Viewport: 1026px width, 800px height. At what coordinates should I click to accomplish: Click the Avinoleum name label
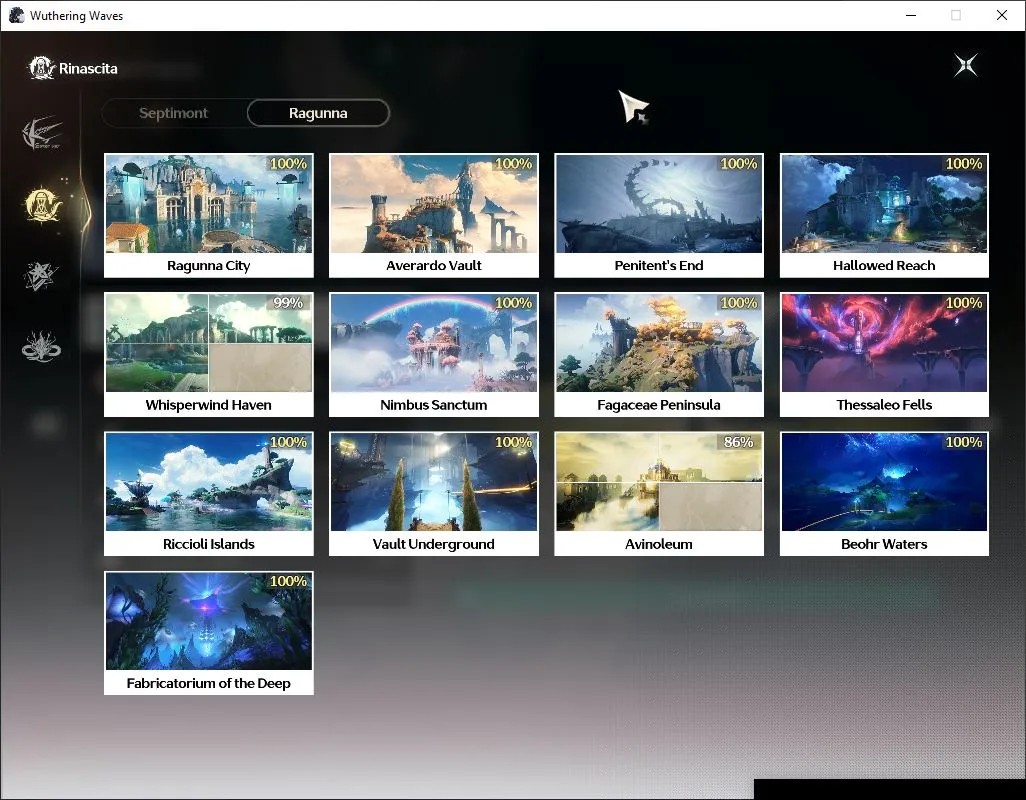(659, 544)
